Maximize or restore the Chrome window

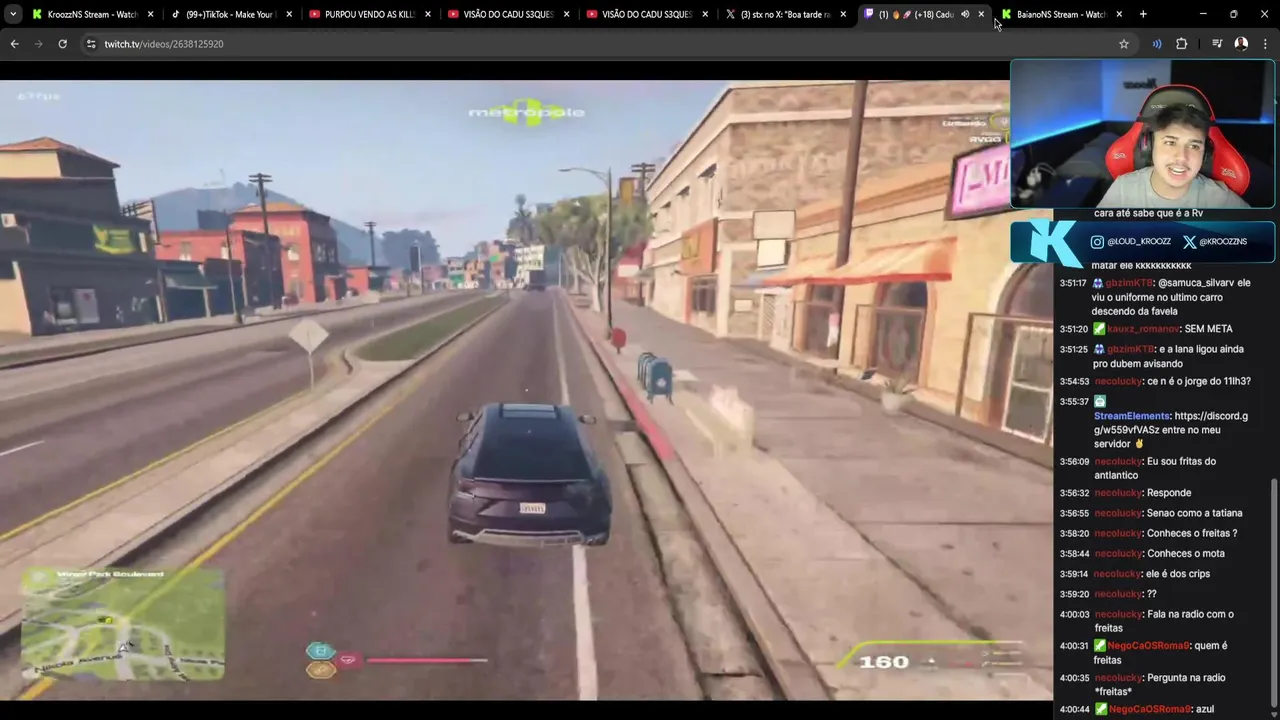[1233, 14]
